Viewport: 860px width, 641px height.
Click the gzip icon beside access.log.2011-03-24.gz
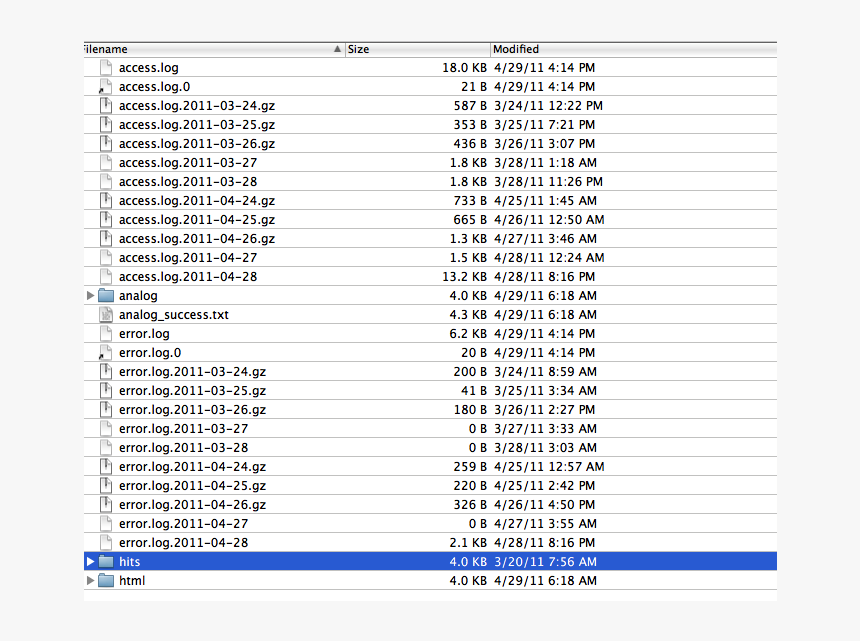tap(105, 105)
